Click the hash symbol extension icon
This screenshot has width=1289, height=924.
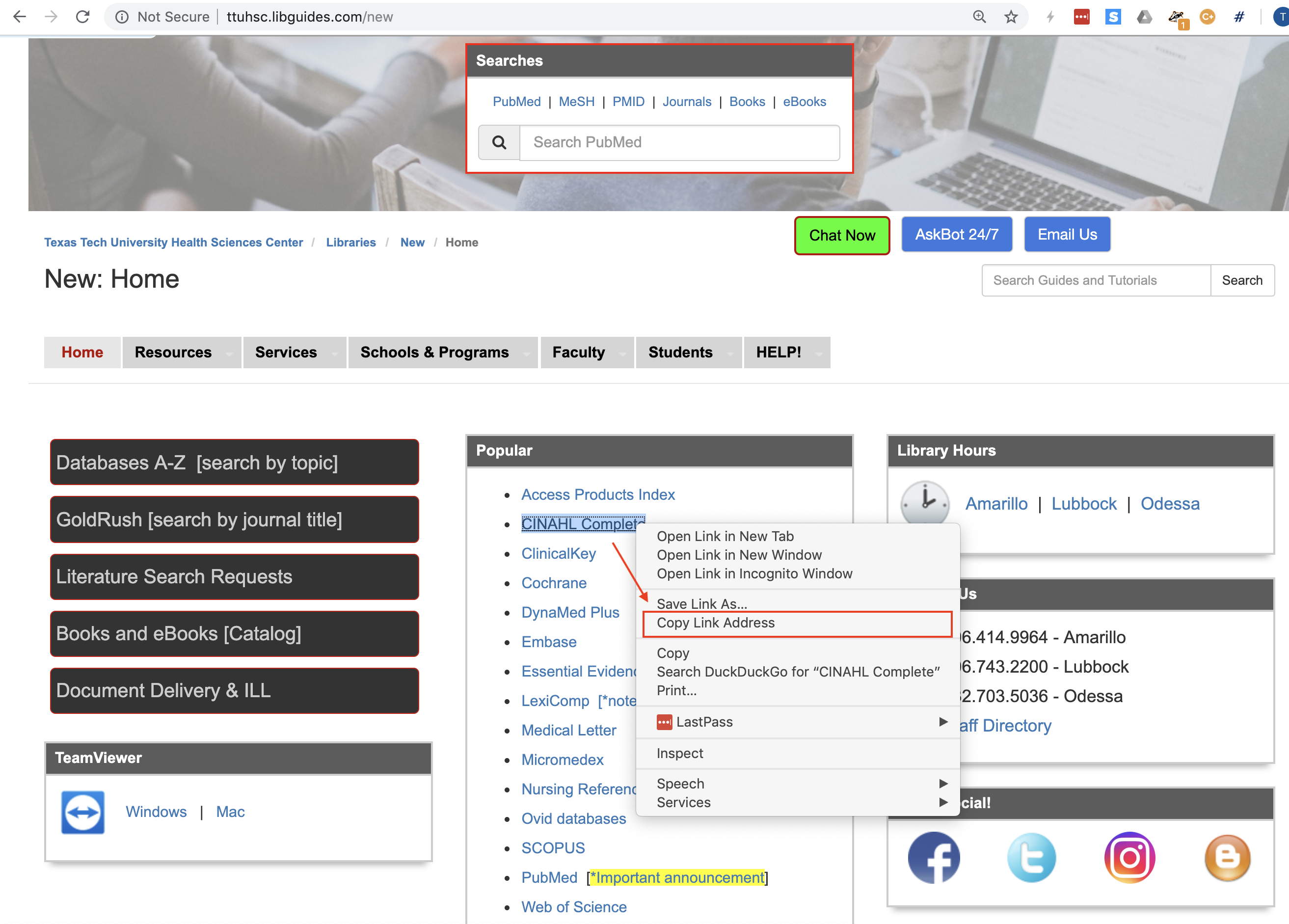1239,17
